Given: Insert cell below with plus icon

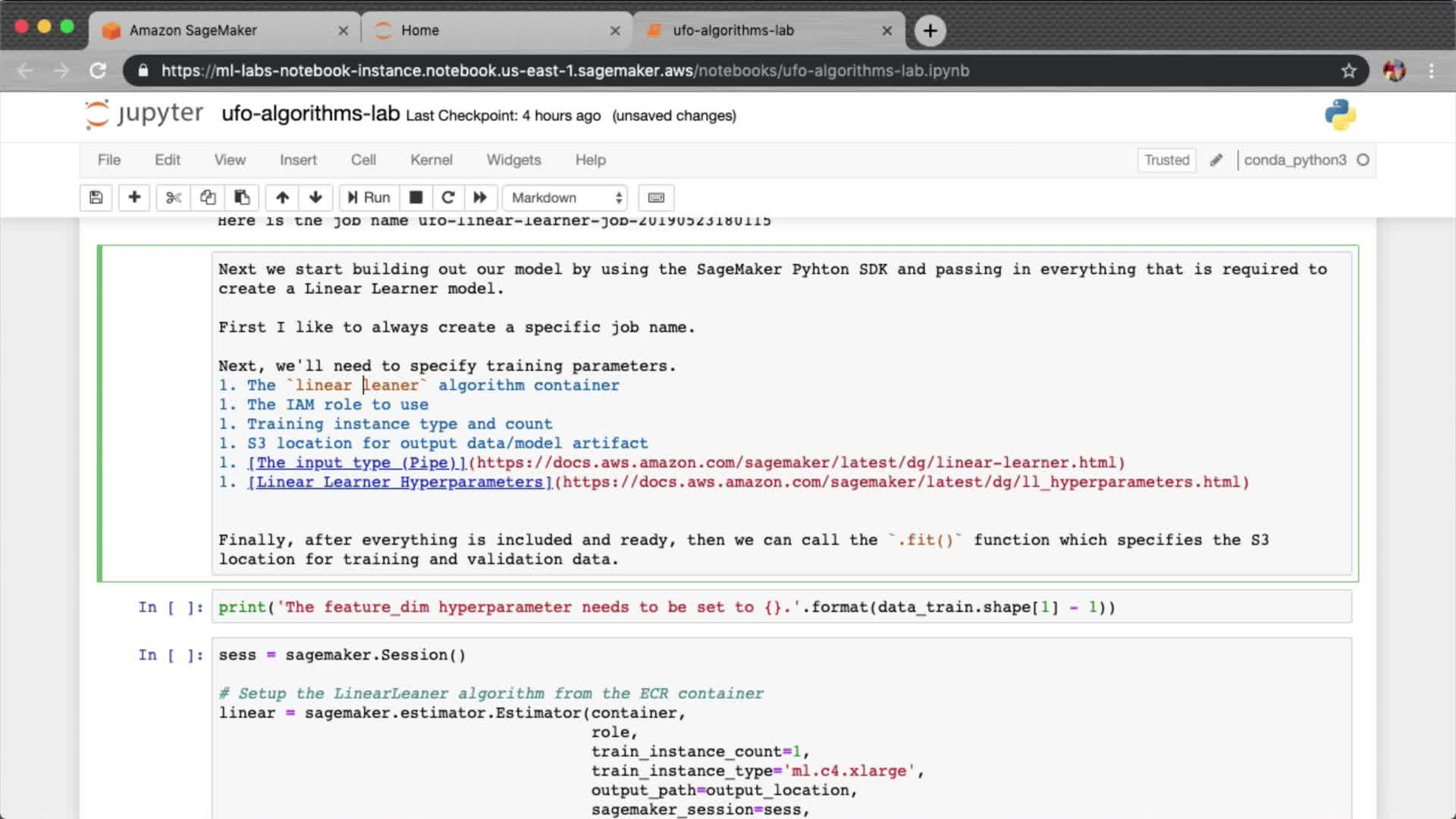Looking at the screenshot, I should (134, 198).
